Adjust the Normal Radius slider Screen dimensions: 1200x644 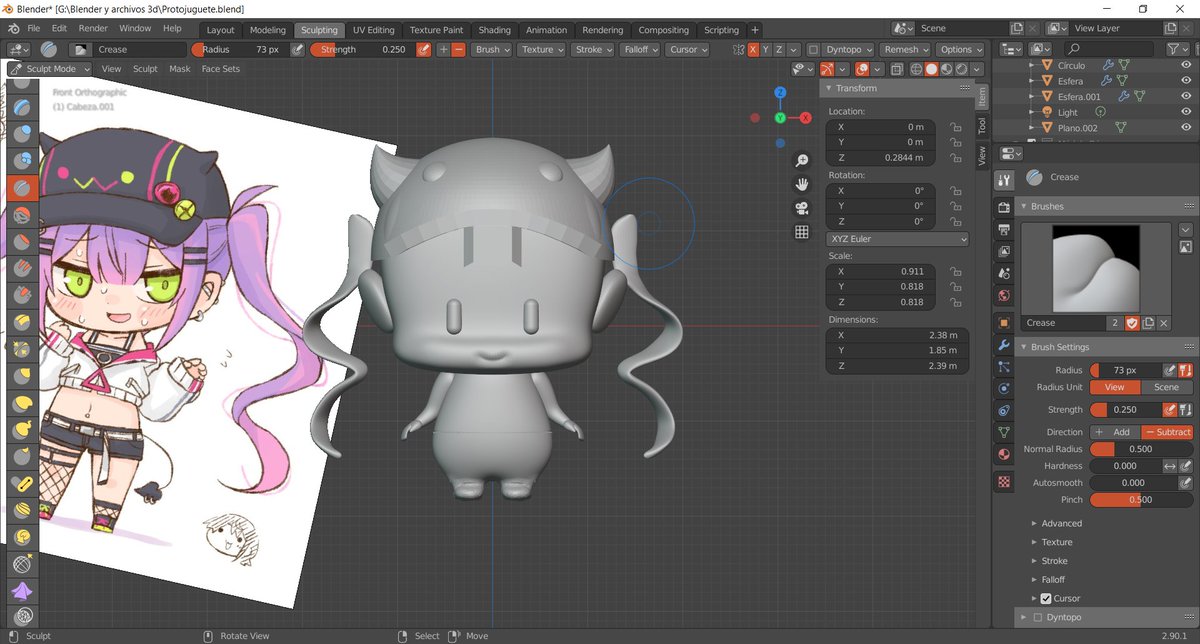pyautogui.click(x=1140, y=449)
